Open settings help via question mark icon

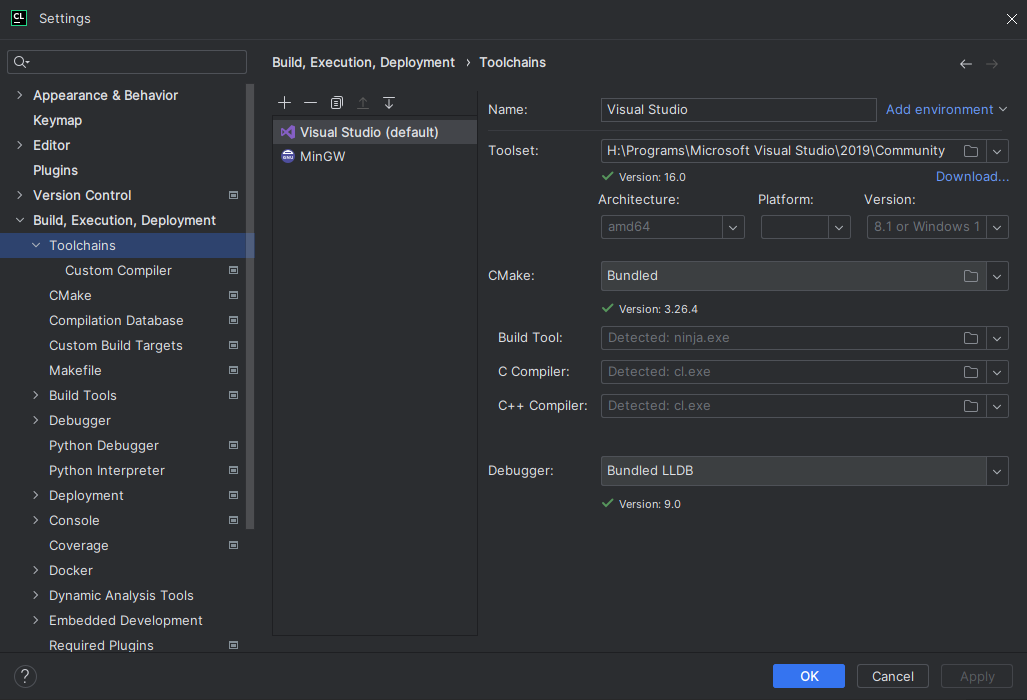[24, 676]
